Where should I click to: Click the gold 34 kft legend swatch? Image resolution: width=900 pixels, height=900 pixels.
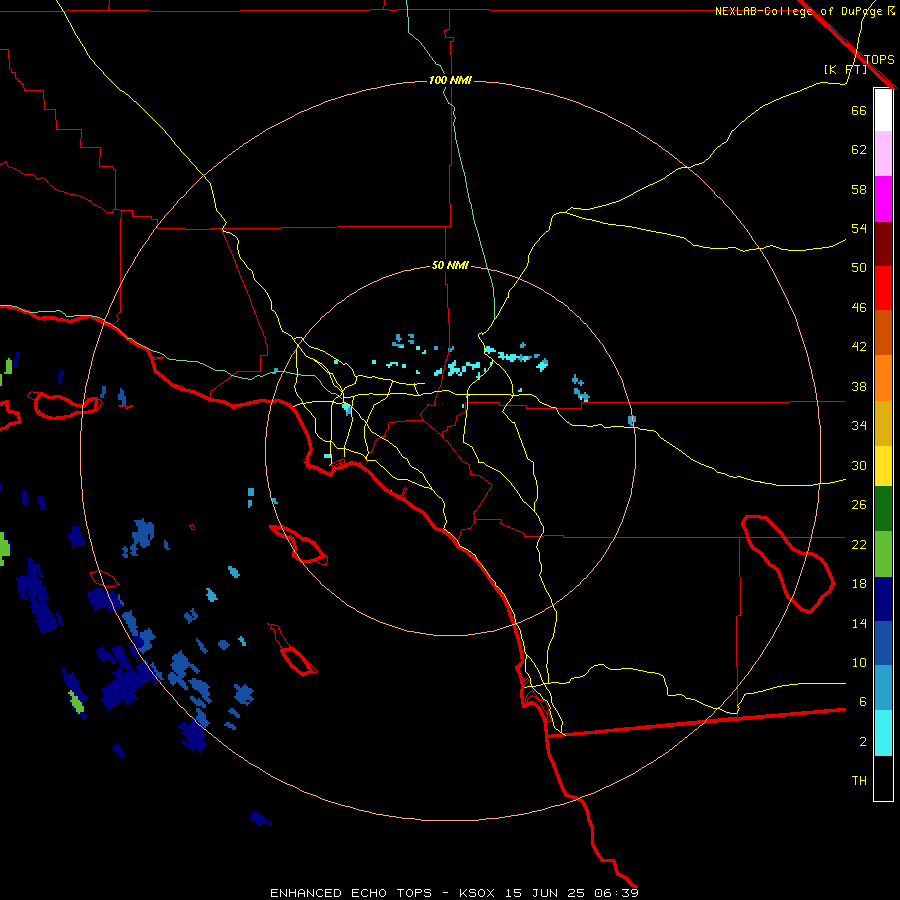(883, 423)
